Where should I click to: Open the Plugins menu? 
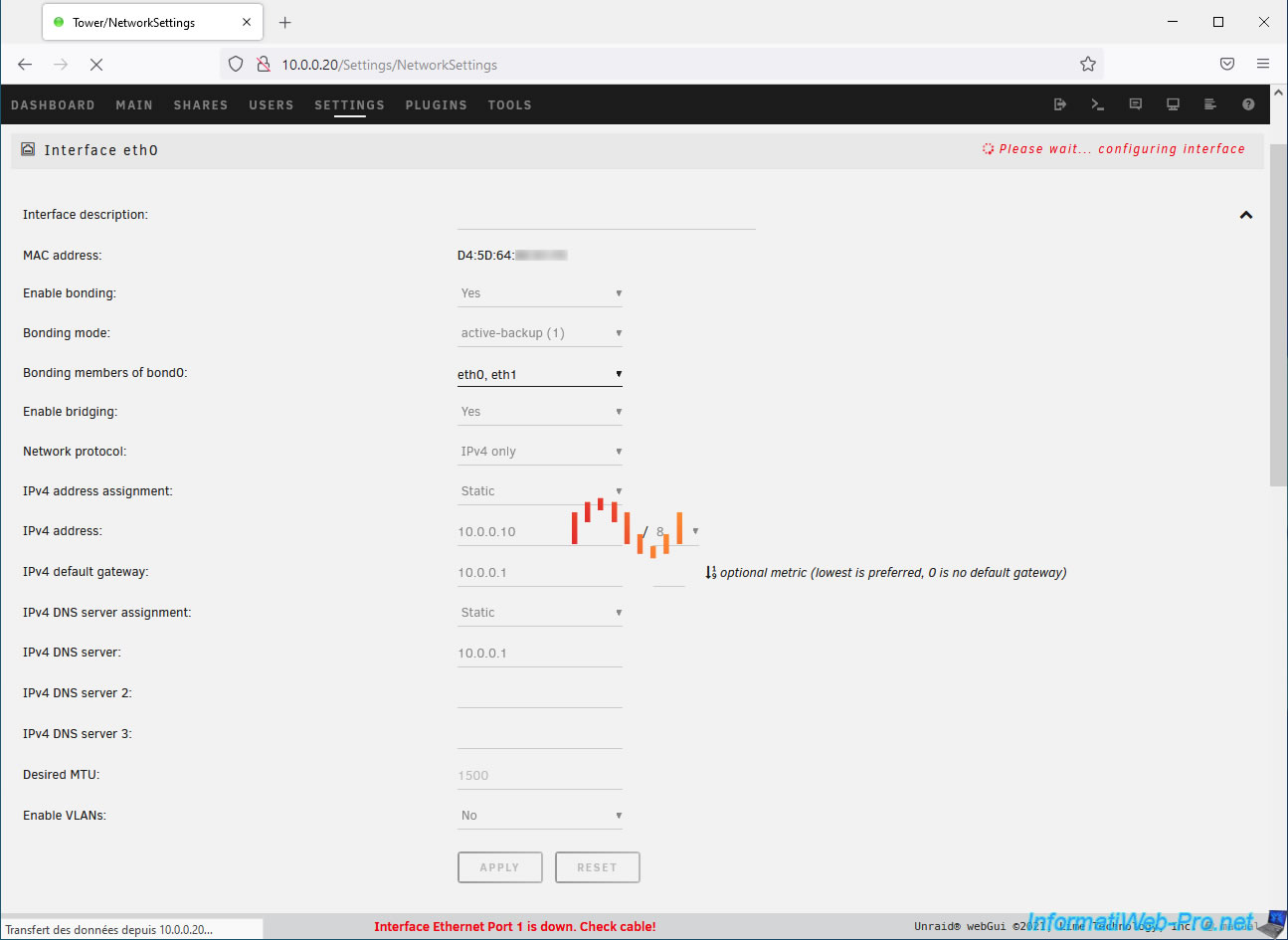436,105
